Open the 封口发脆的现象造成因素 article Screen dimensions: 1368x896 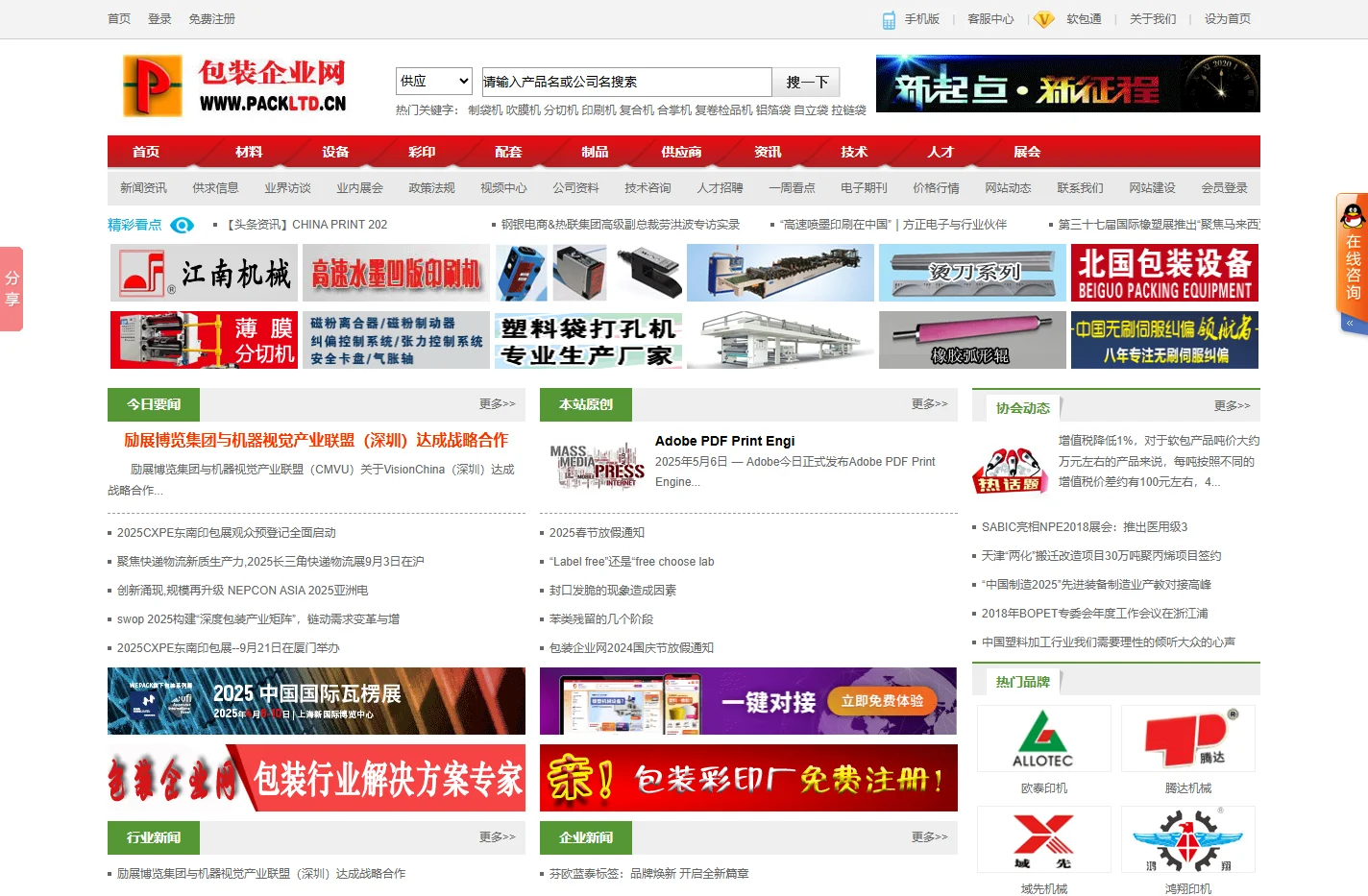click(613, 591)
